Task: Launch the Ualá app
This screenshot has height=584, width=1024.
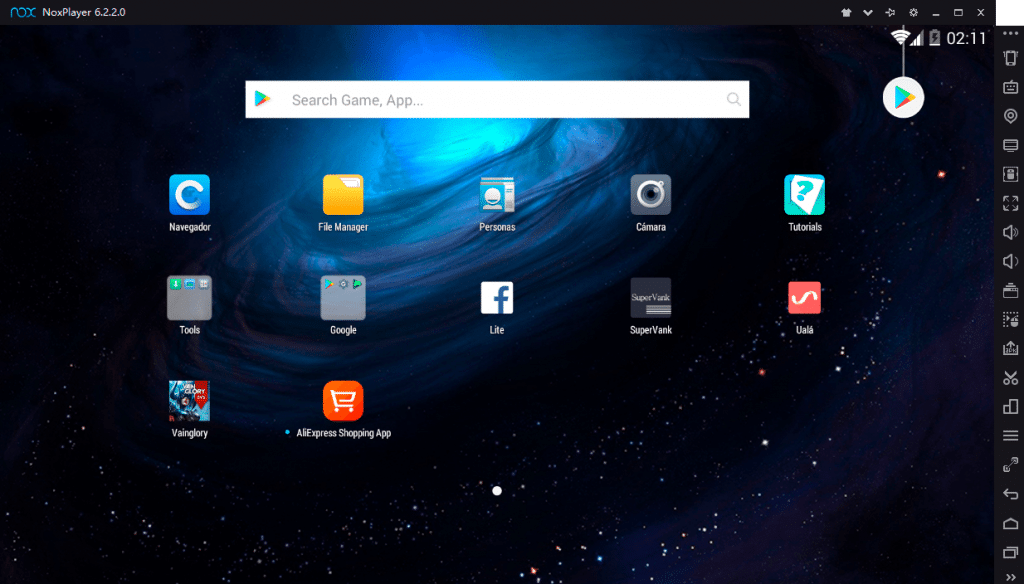Action: (805, 298)
